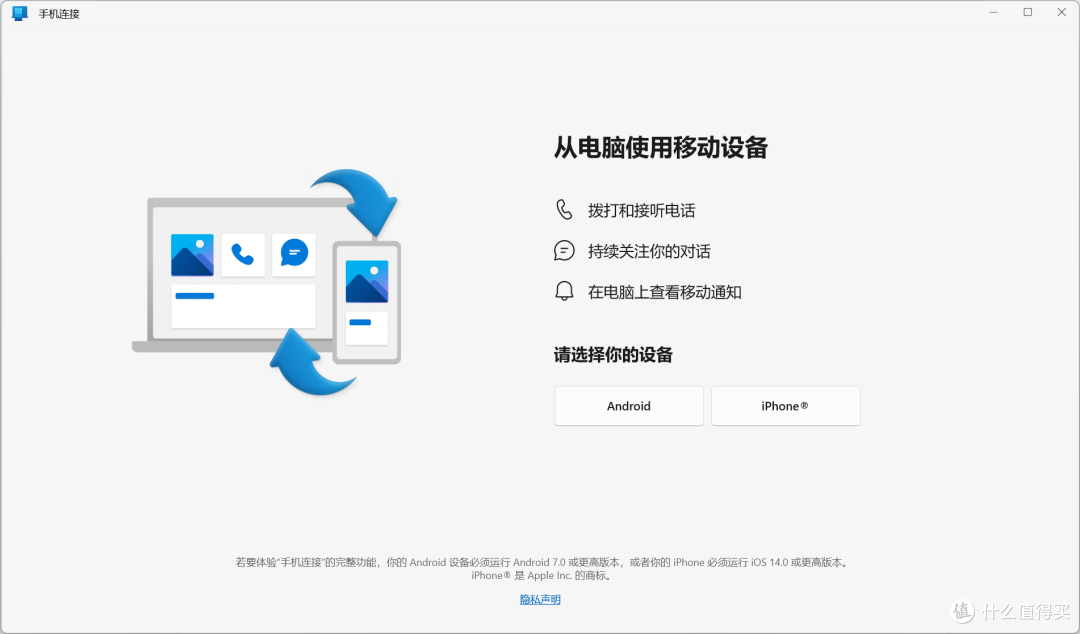Click the photo tile on the laptop illustration
1080x634 pixels.
tap(192, 255)
